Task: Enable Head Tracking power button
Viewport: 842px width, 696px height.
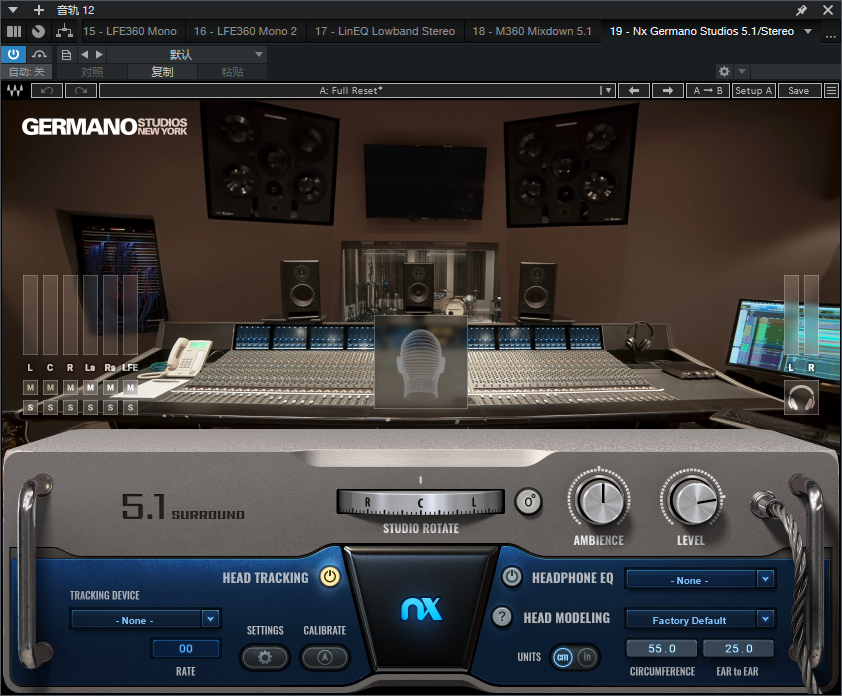Action: [x=330, y=577]
